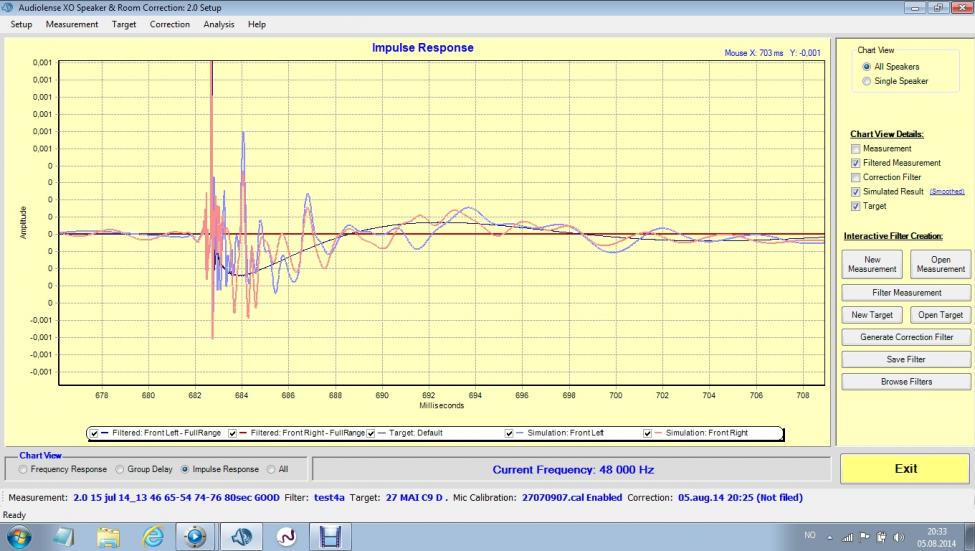Image resolution: width=975 pixels, height=551 pixels.
Task: Open the Help menu
Action: click(x=257, y=24)
